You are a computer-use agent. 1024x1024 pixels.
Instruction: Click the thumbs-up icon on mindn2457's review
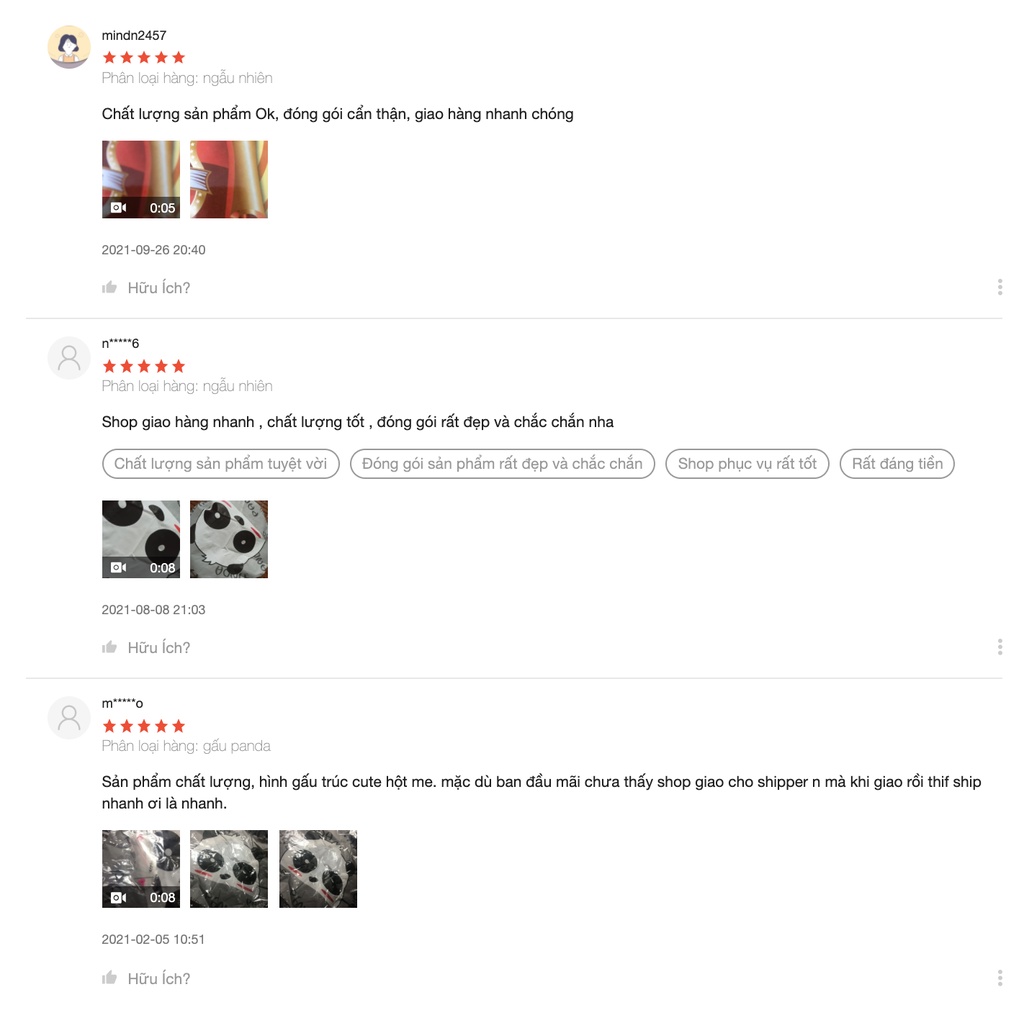[x=109, y=287]
